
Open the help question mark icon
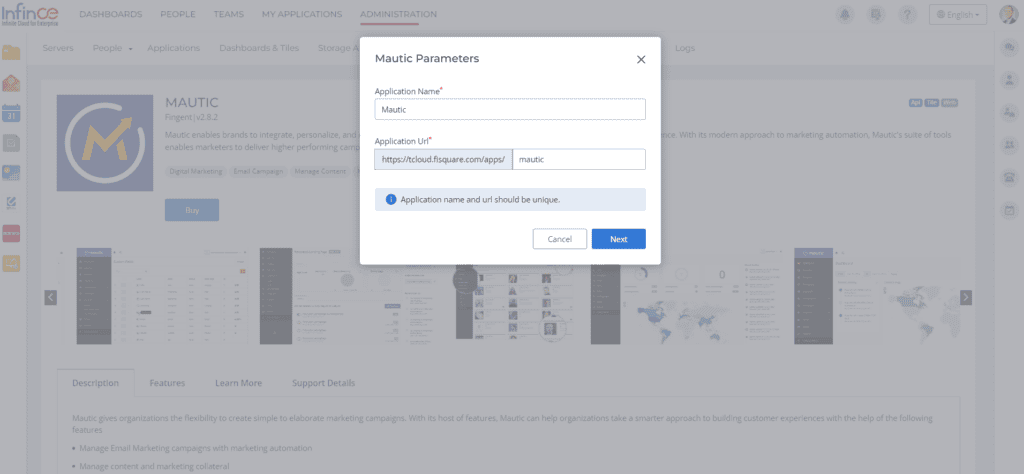click(x=906, y=14)
